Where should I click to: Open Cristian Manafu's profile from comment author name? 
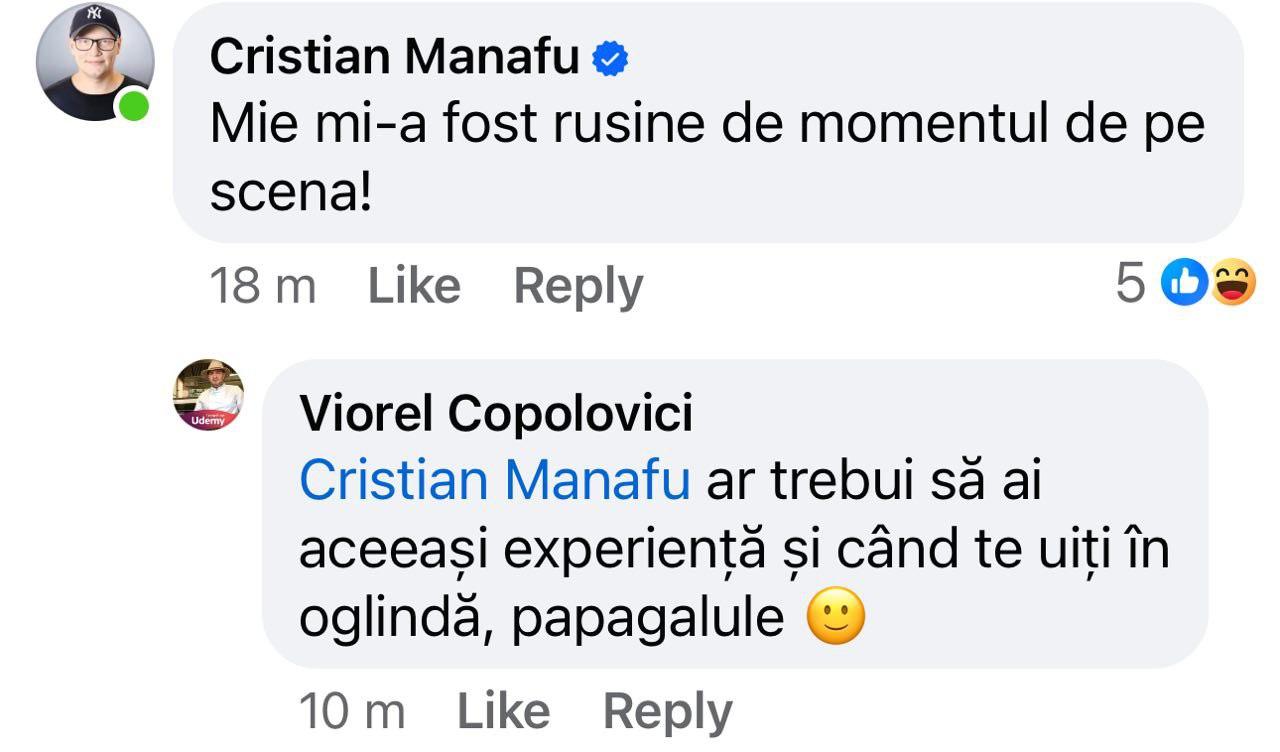click(394, 58)
